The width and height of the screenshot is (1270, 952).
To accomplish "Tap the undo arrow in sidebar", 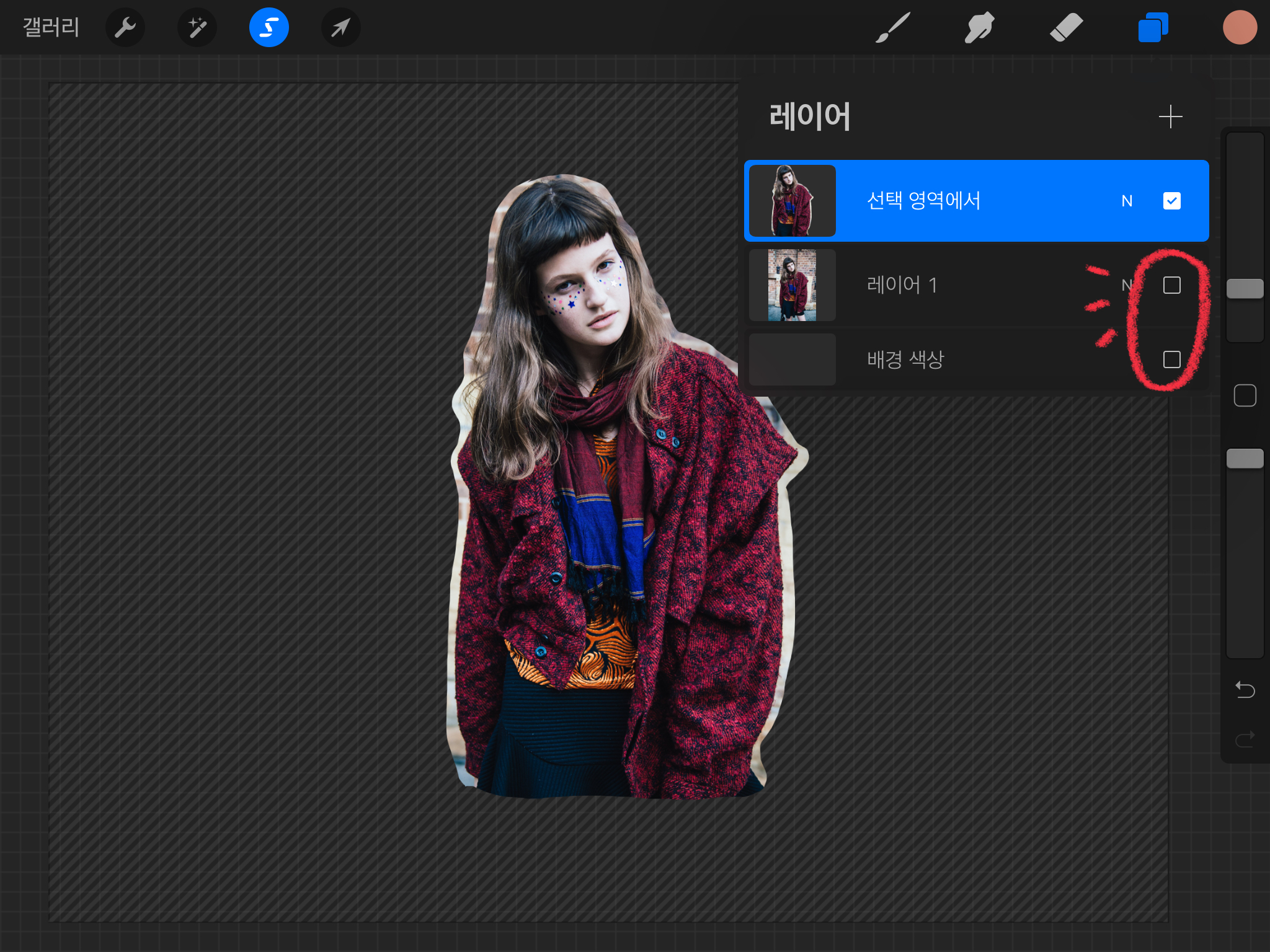I will click(x=1245, y=689).
